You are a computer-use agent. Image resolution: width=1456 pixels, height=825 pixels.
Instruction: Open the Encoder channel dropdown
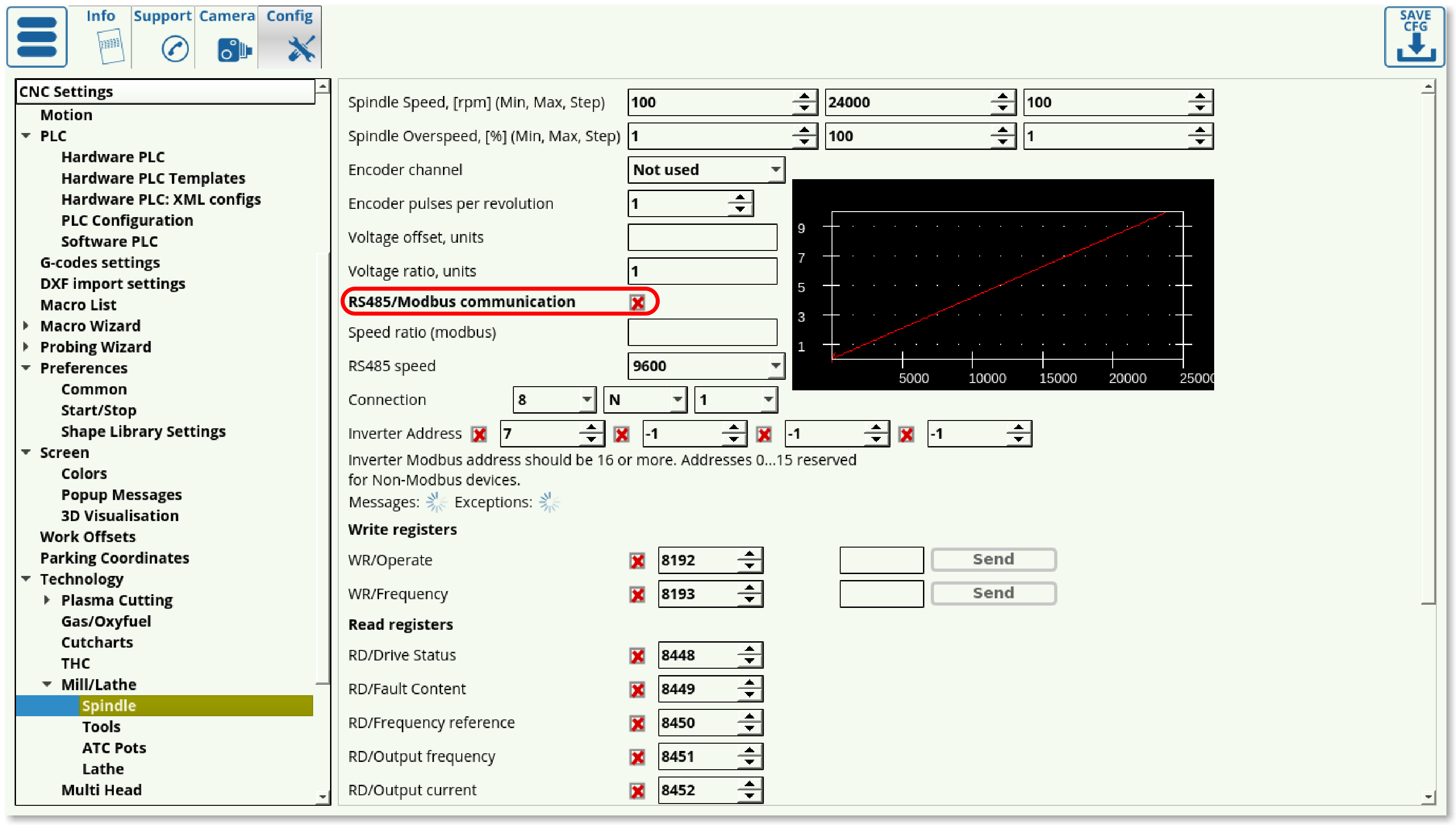[775, 170]
